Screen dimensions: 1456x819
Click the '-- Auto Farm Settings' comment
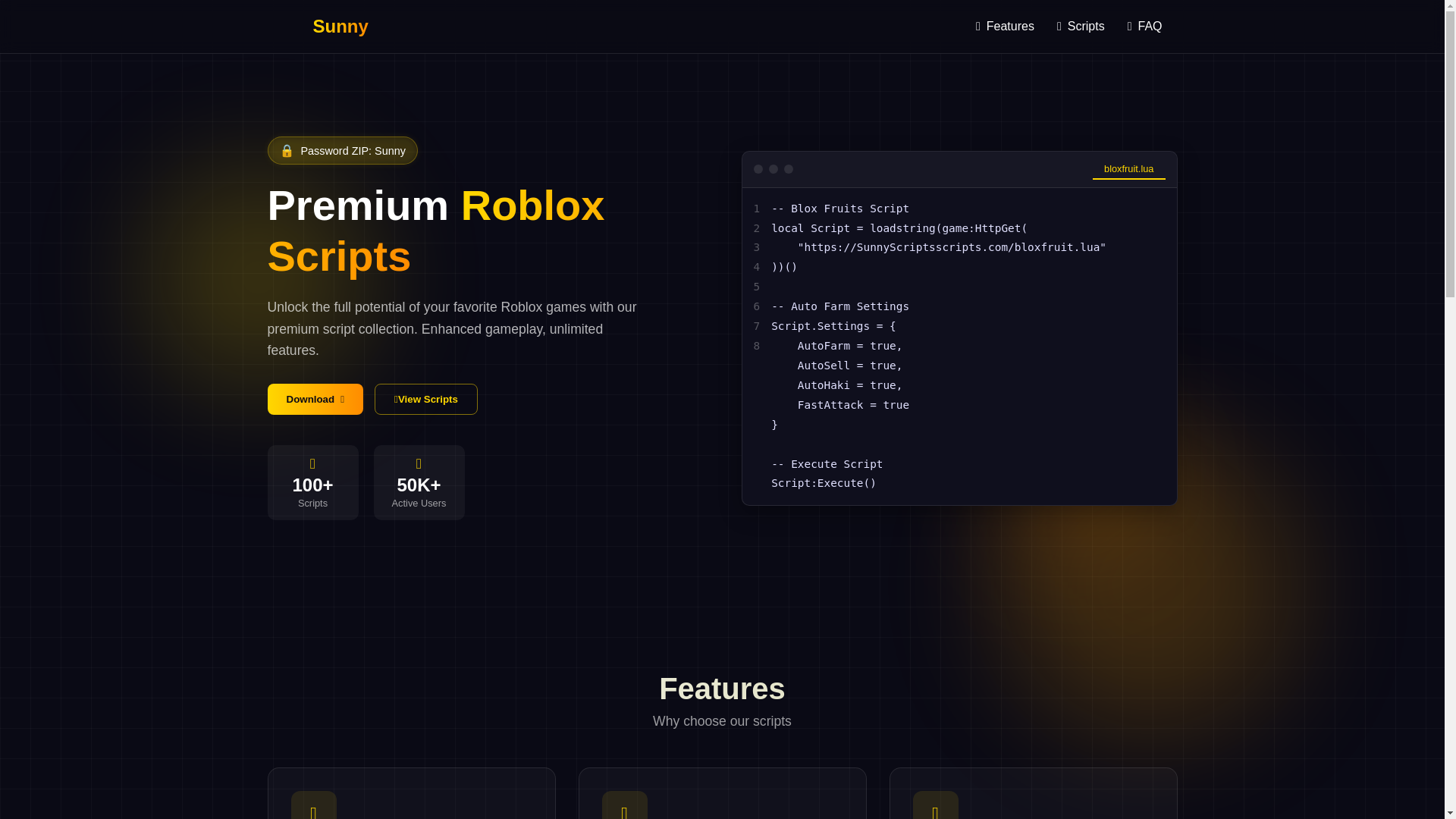pyautogui.click(x=840, y=306)
